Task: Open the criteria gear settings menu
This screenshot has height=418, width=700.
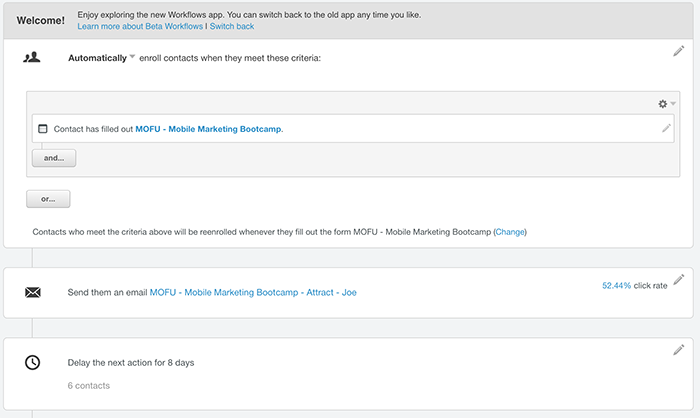Action: (x=662, y=104)
